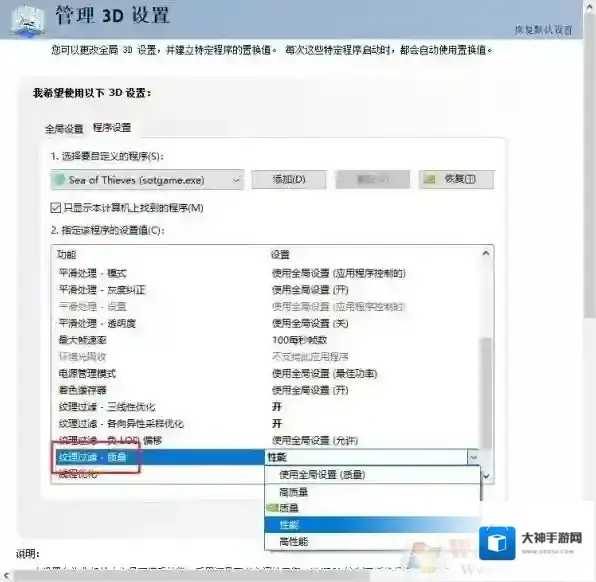Click 使用全局设置 (应用程序控制的) value for 模式

pos(339,273)
